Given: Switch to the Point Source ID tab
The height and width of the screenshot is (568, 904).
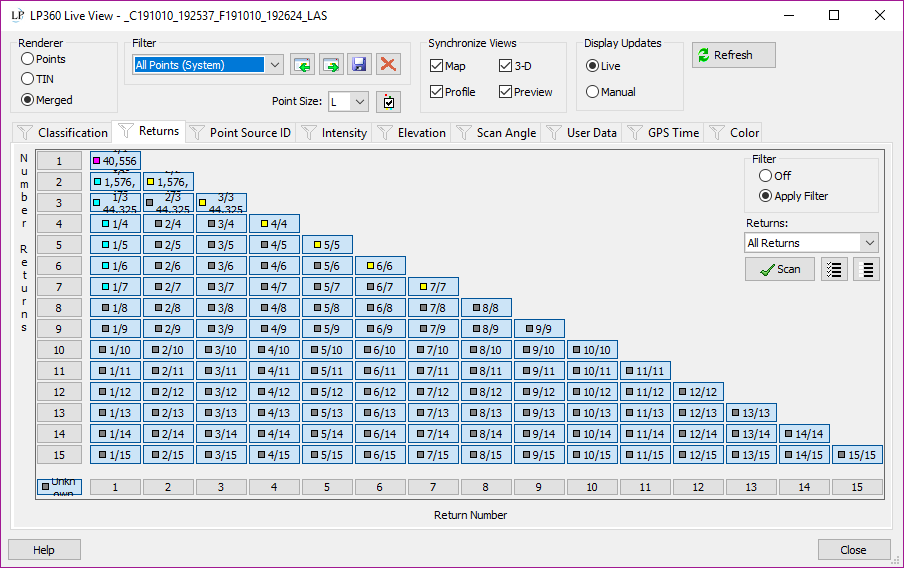Looking at the screenshot, I should 240,133.
